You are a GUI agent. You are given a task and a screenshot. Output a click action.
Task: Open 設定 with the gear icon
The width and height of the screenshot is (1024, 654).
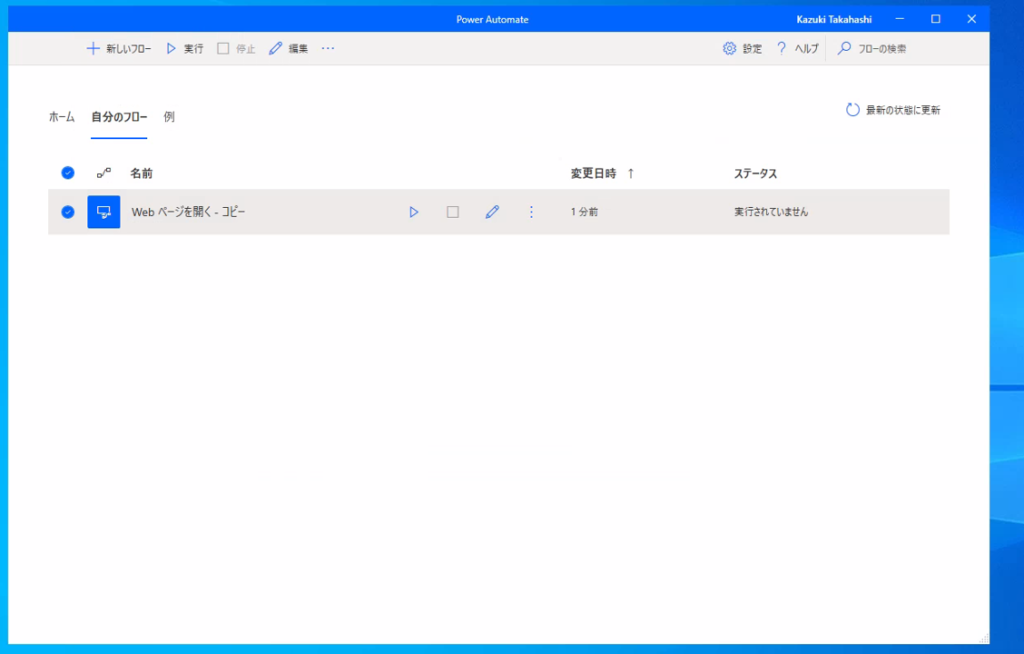(x=729, y=48)
